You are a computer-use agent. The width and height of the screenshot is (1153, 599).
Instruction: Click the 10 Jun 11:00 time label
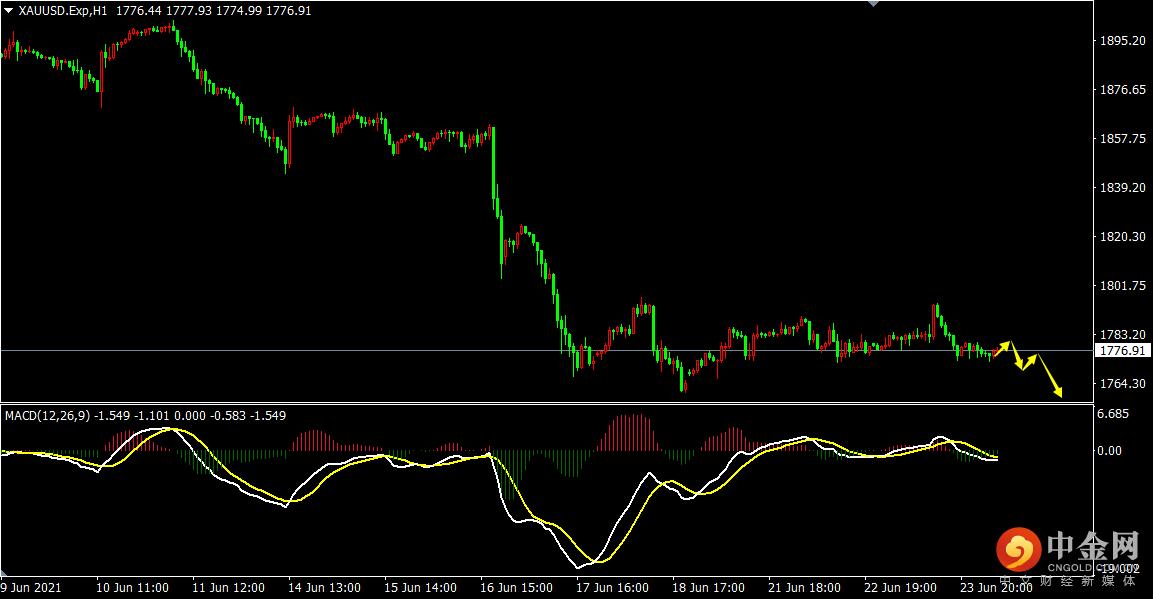[132, 588]
